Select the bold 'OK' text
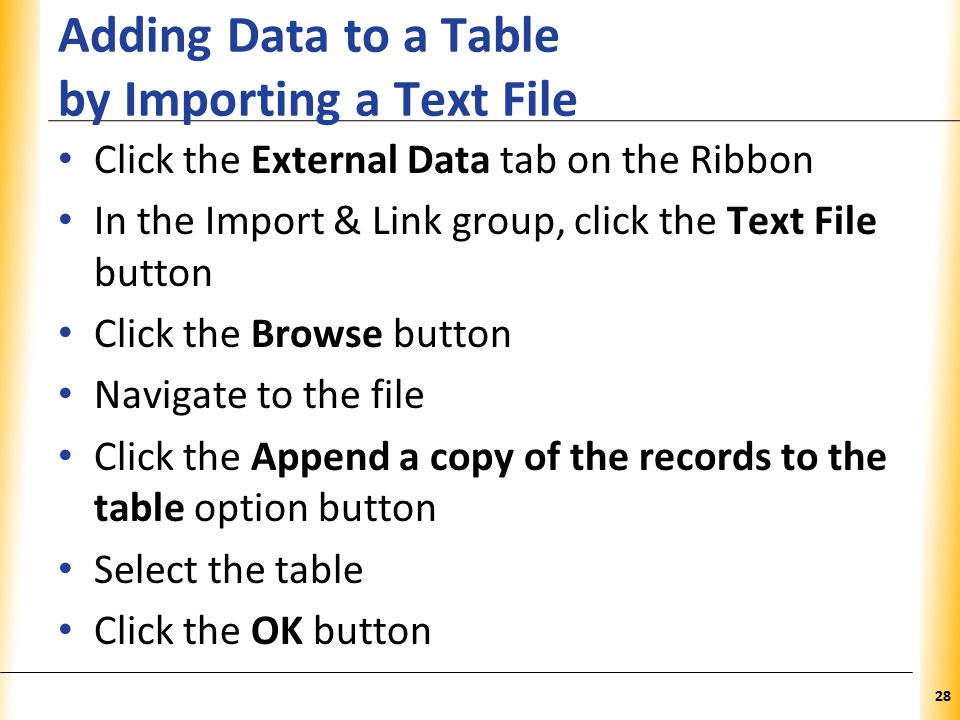960x720 pixels. (x=277, y=631)
